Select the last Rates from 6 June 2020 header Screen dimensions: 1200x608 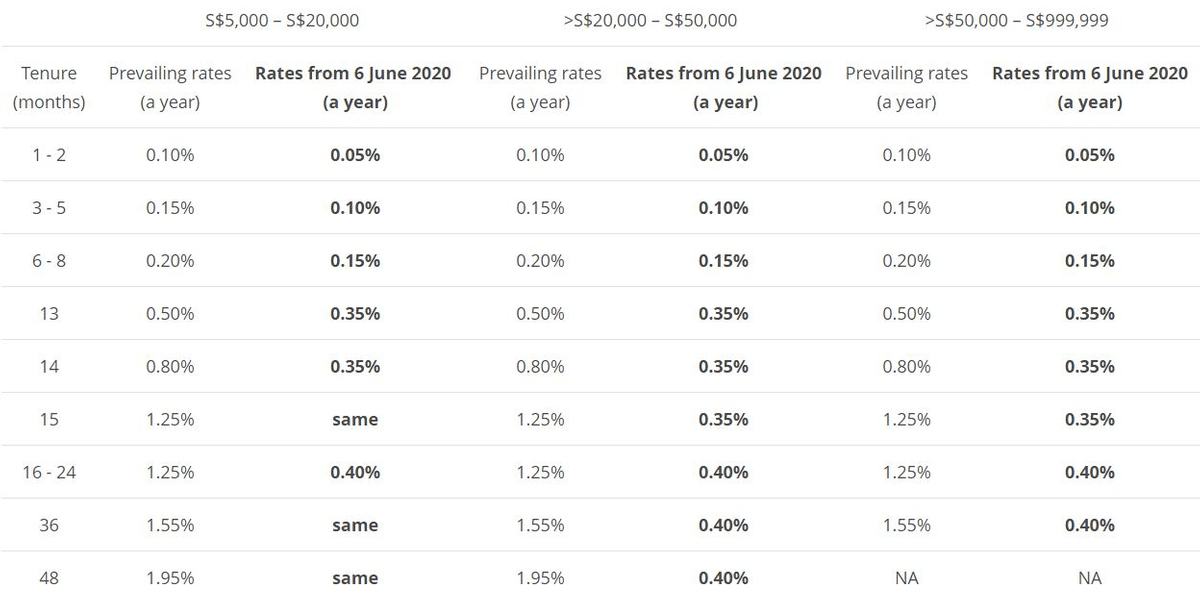1090,87
